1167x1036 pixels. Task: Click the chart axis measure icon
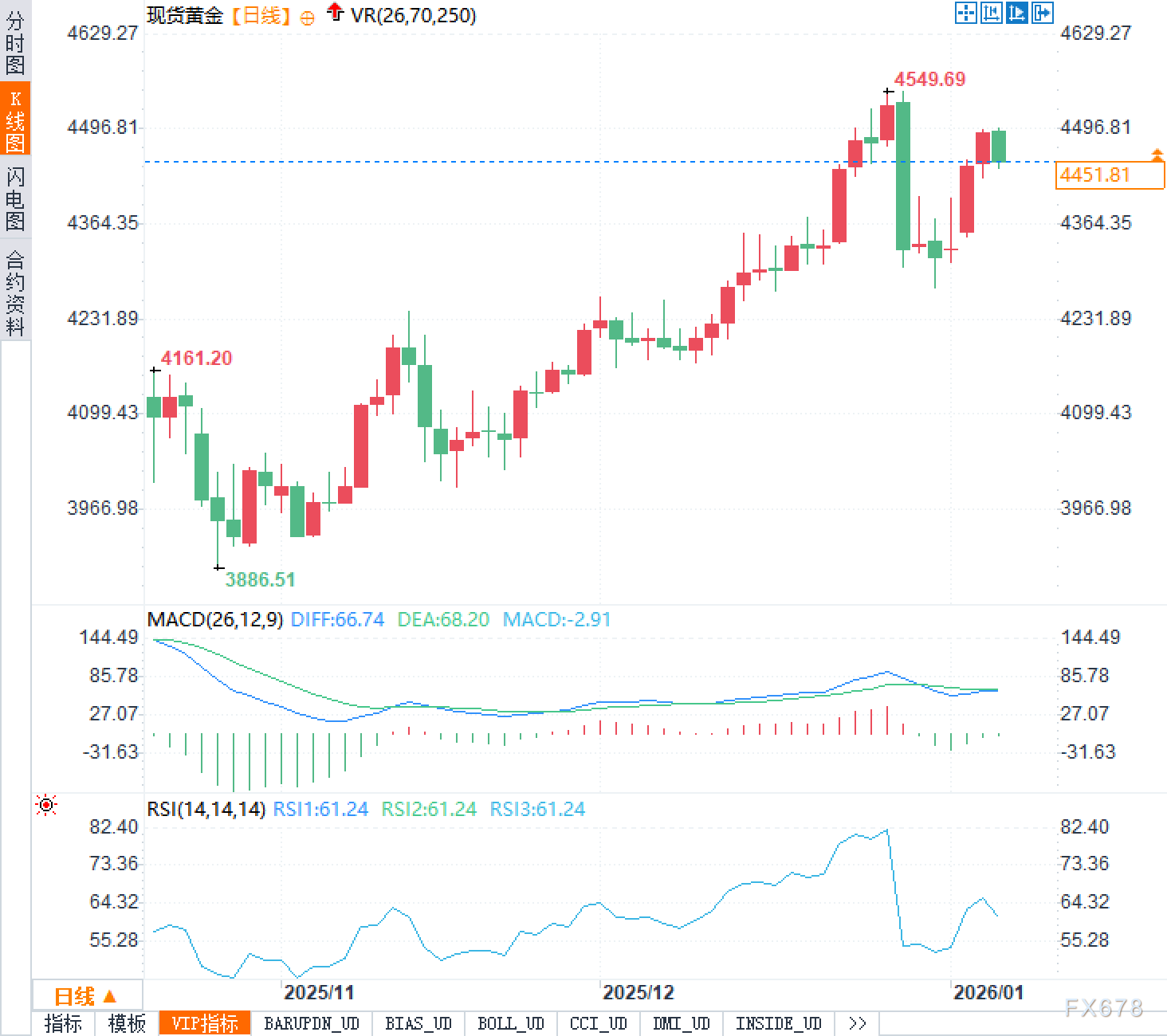[991, 13]
